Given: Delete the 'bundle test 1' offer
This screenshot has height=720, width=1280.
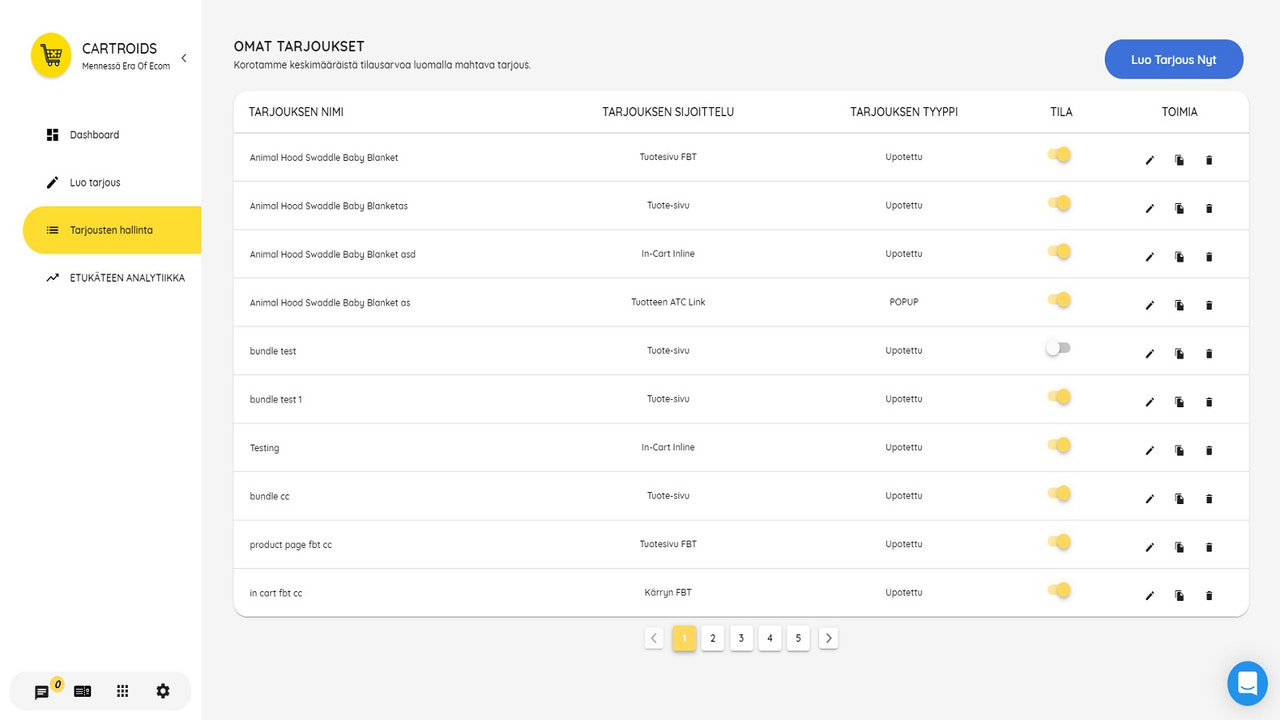Looking at the screenshot, I should click(1208, 402).
